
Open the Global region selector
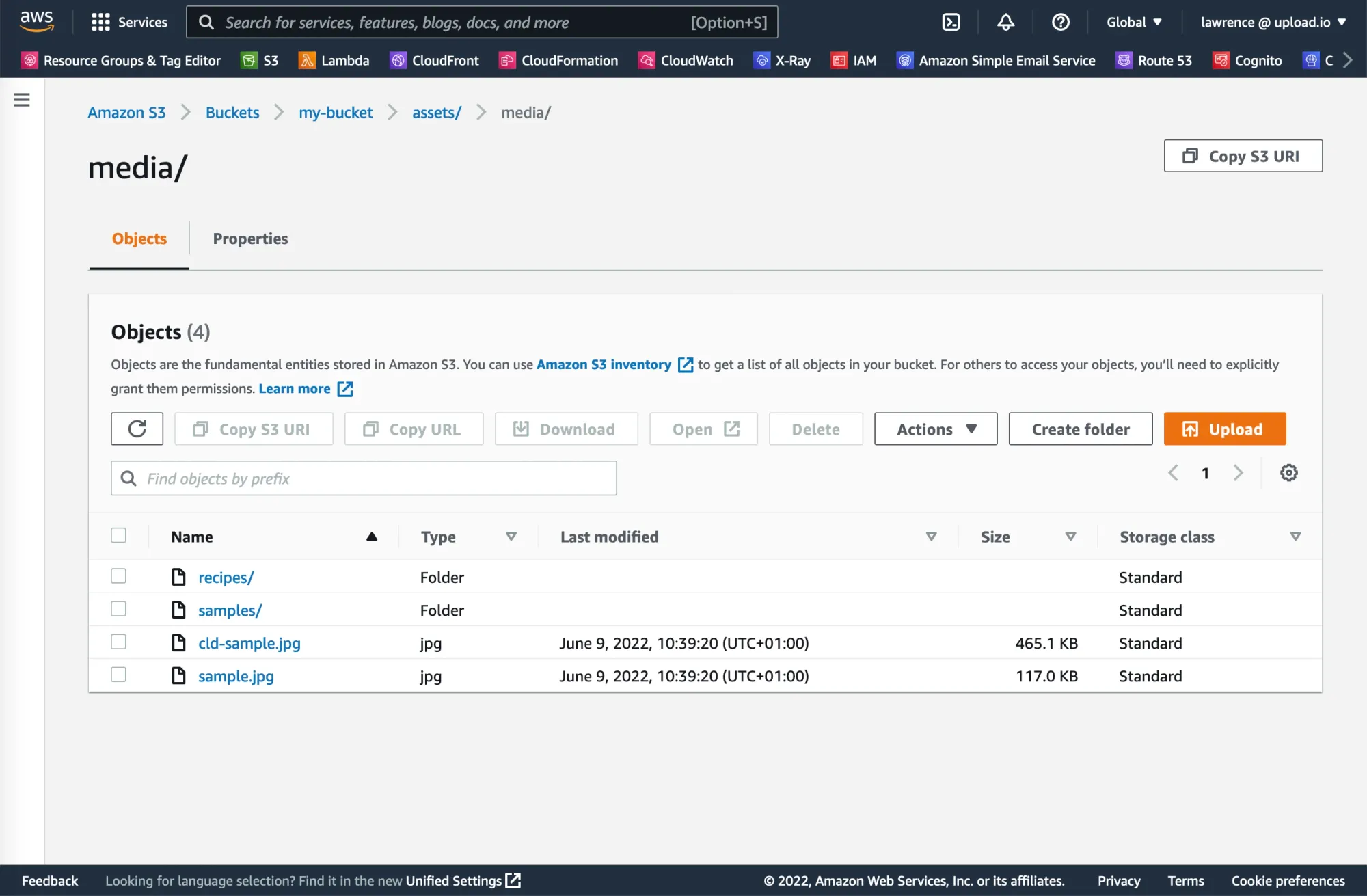pyautogui.click(x=1134, y=23)
